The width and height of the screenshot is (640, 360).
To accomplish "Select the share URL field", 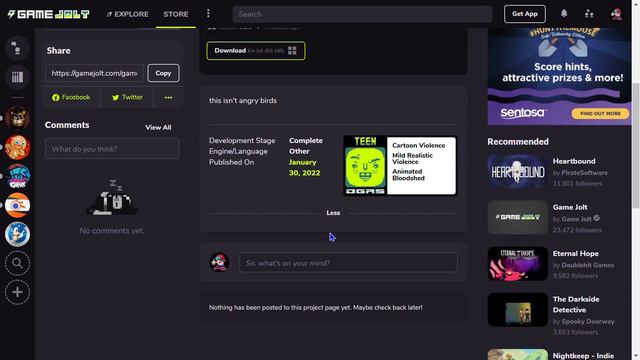I will [x=94, y=73].
